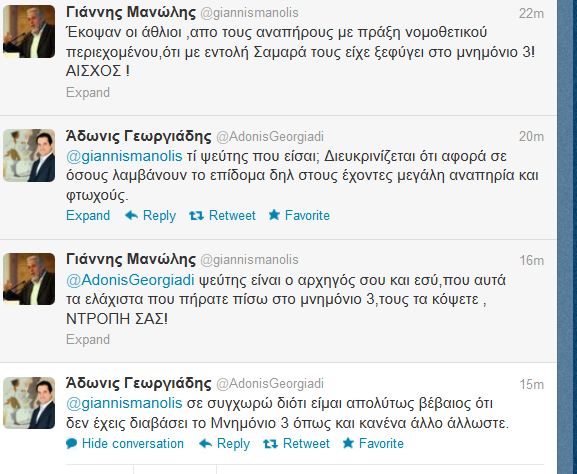
Task: Click Adonis Georgiadis' avatar on the 15m tweet
Action: pyautogui.click(x=29, y=403)
